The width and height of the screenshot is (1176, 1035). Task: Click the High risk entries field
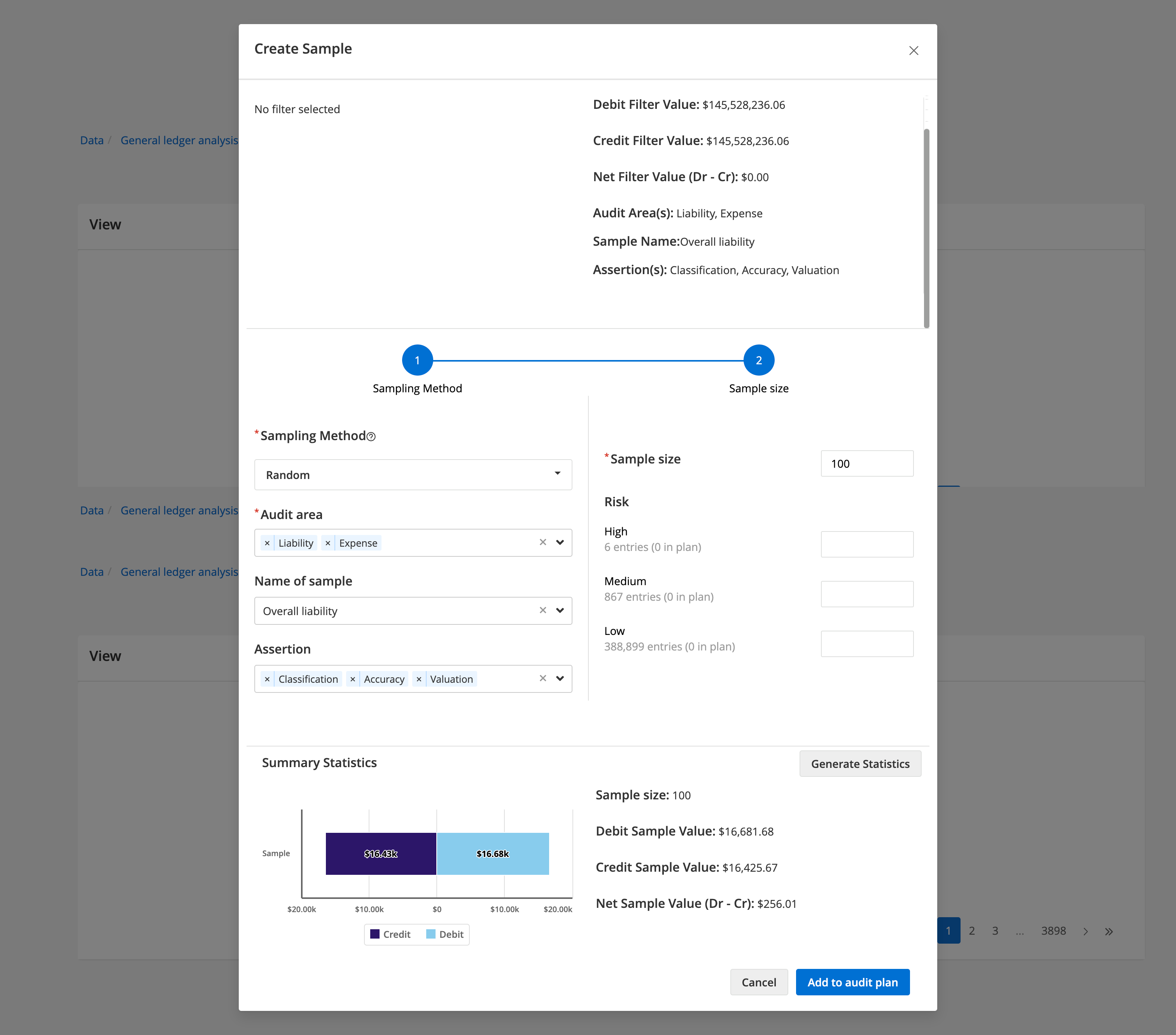tap(866, 544)
